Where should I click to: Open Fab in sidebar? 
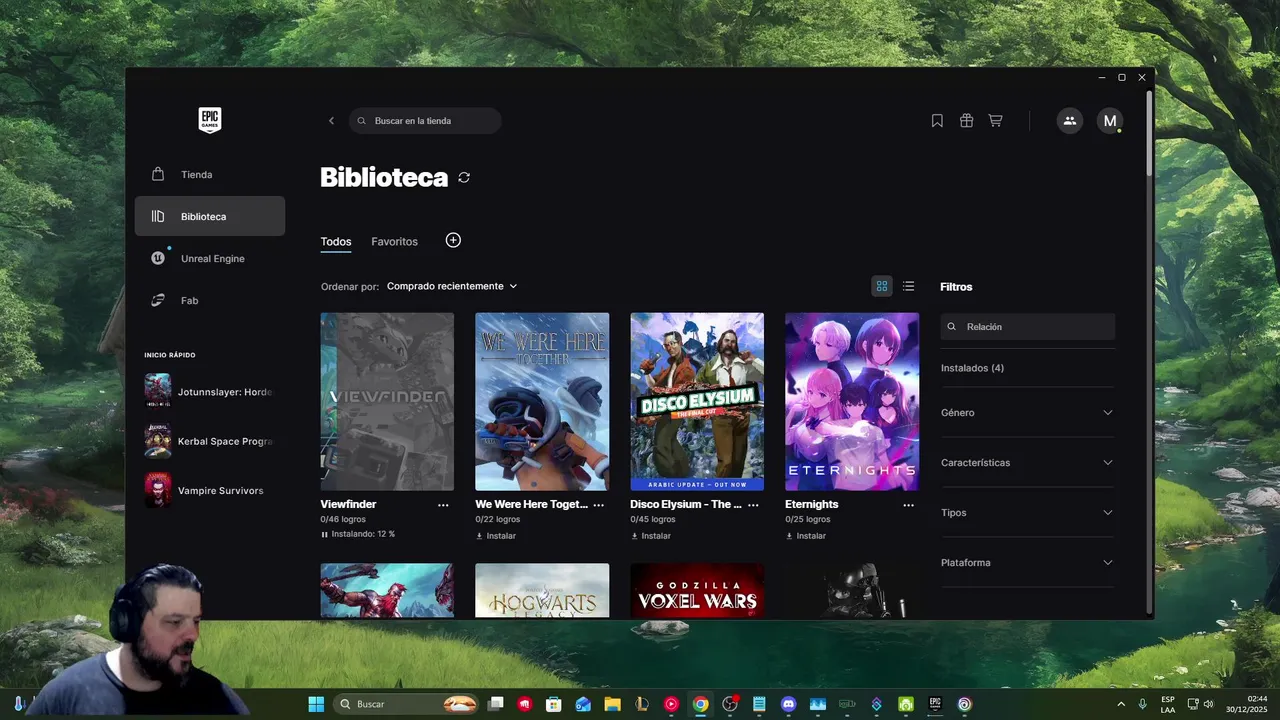(x=210, y=300)
